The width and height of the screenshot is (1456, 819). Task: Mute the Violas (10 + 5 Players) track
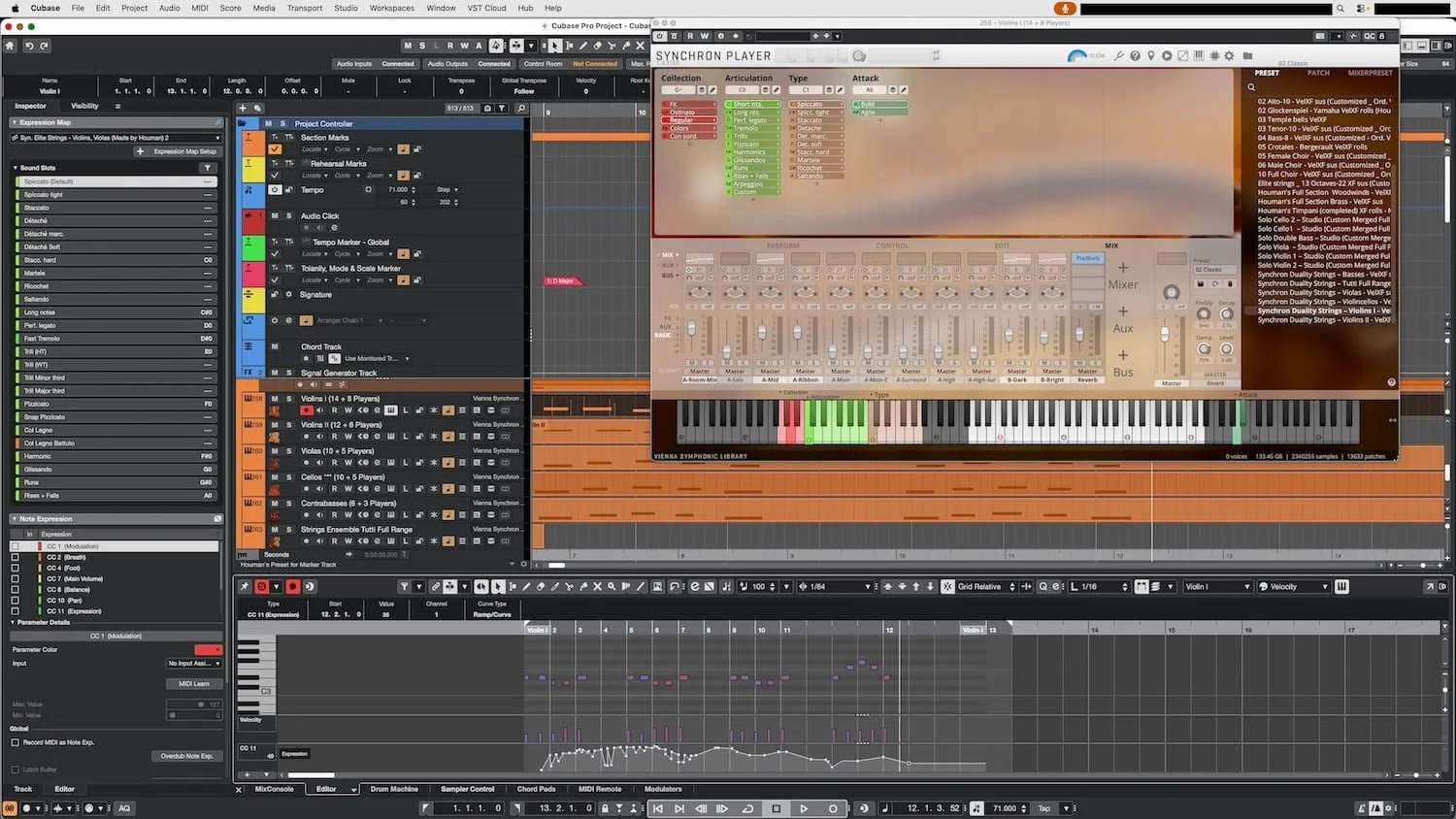pos(275,451)
